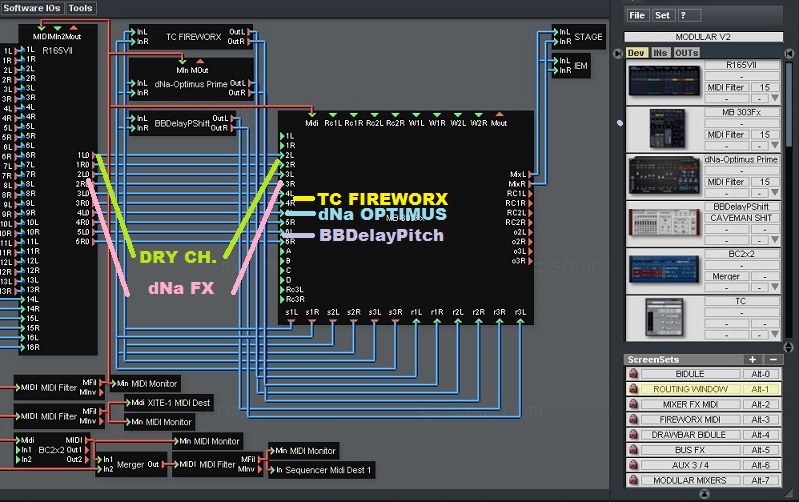Expand the BBDelayPShift device row arrow
The width and height of the screenshot is (799, 502).
pyautogui.click(x=775, y=240)
